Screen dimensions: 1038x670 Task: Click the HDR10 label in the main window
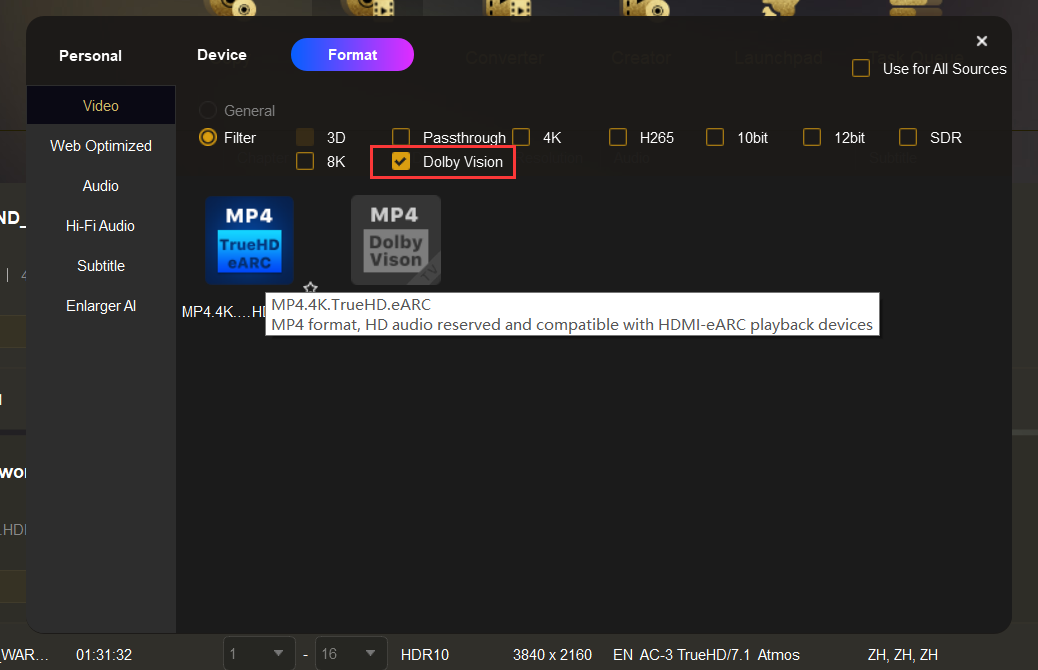(425, 655)
